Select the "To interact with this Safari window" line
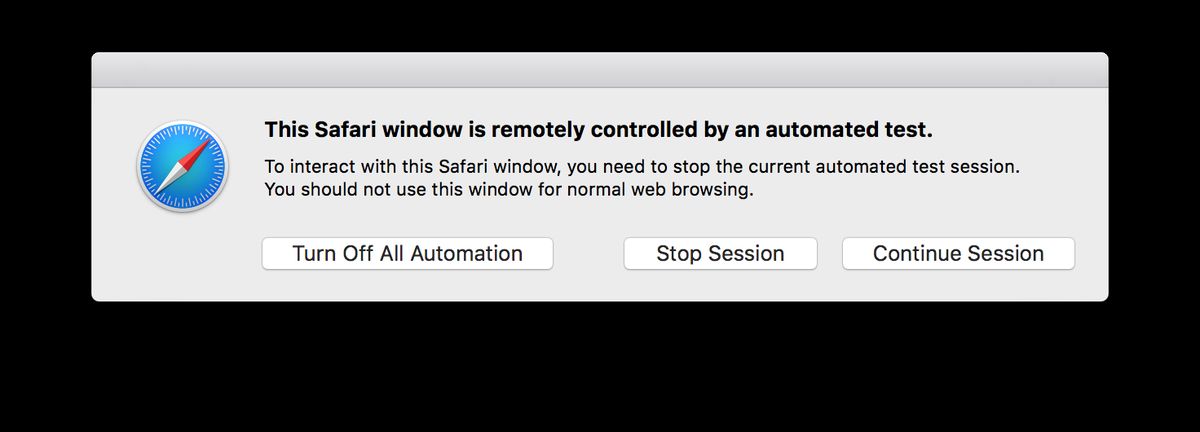Image resolution: width=1200 pixels, height=432 pixels. pos(641,167)
